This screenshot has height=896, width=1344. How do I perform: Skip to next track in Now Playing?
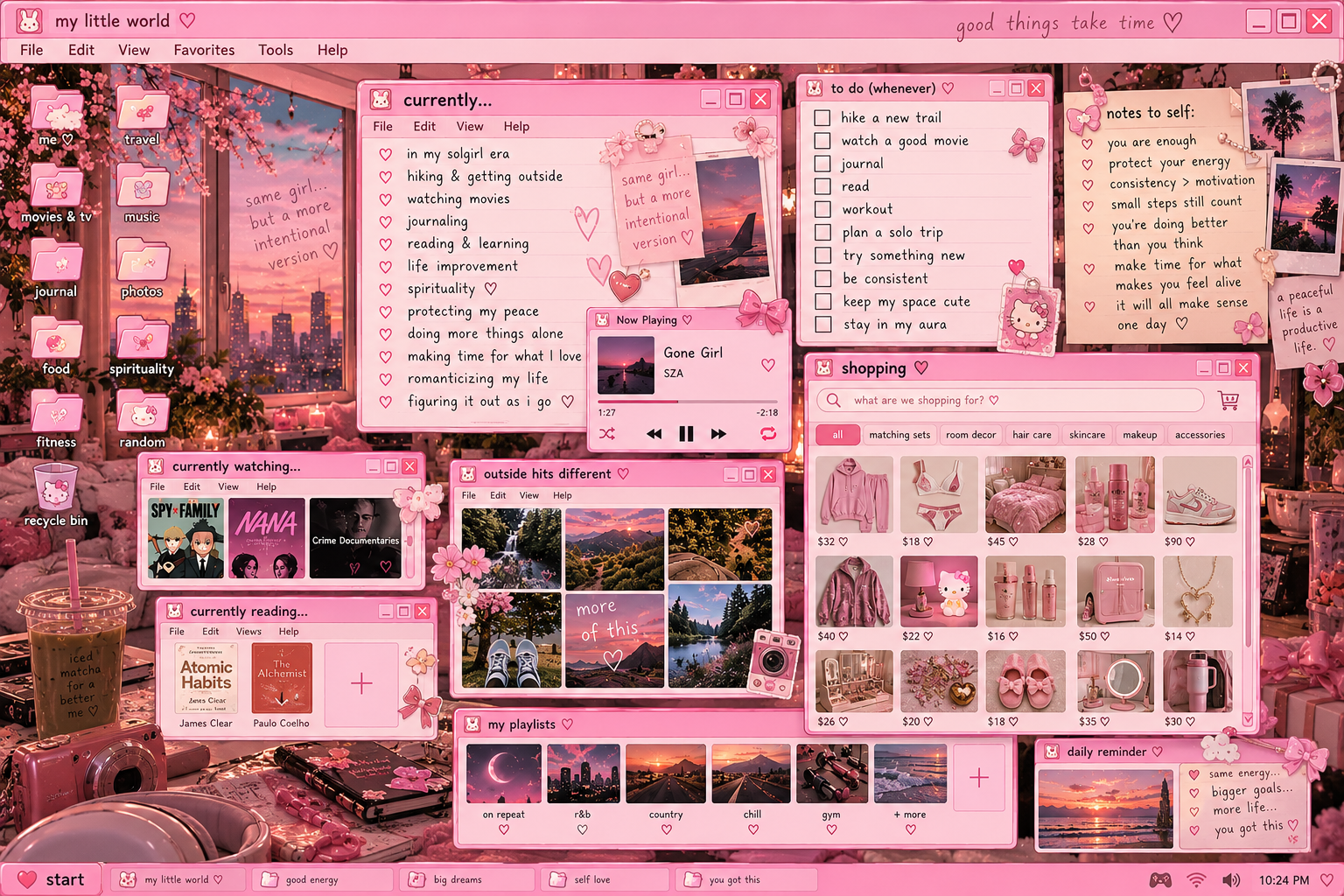click(718, 434)
